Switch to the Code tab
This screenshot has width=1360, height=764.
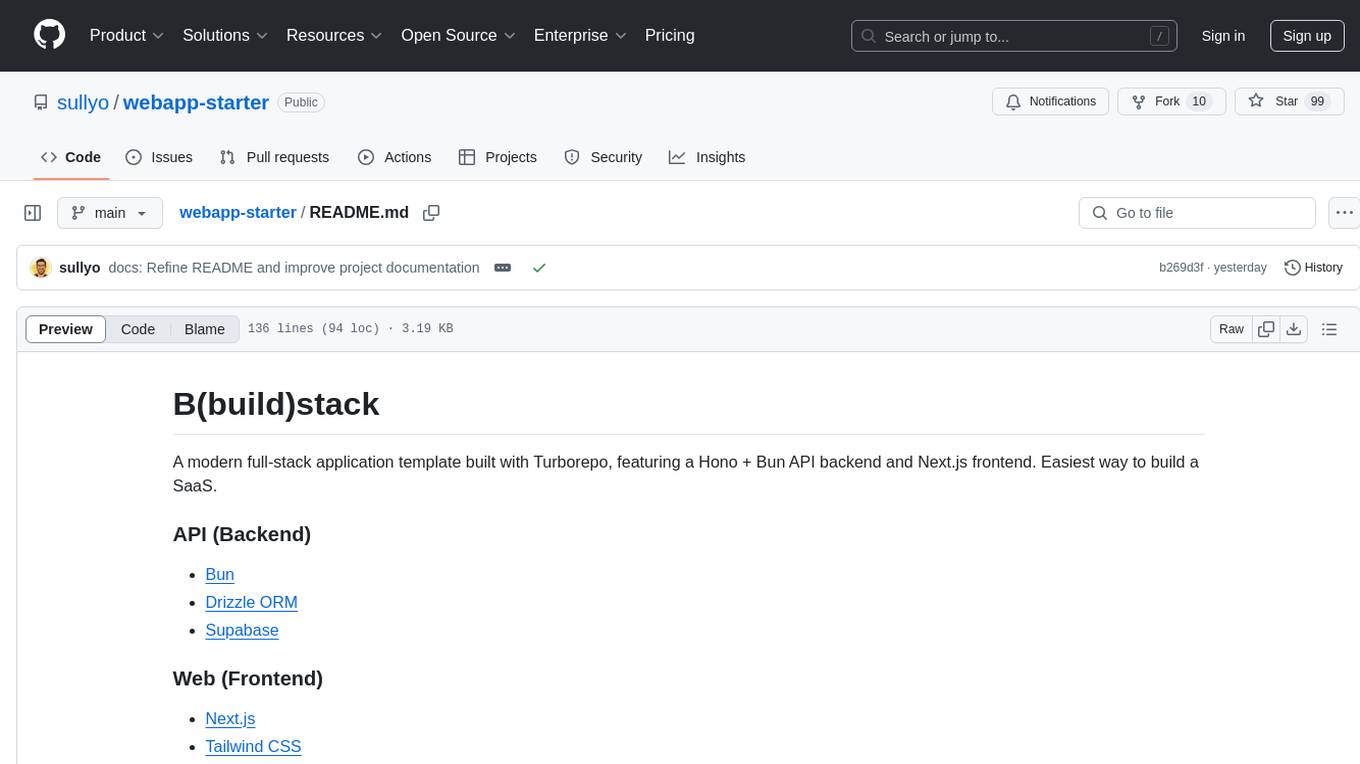point(70,157)
